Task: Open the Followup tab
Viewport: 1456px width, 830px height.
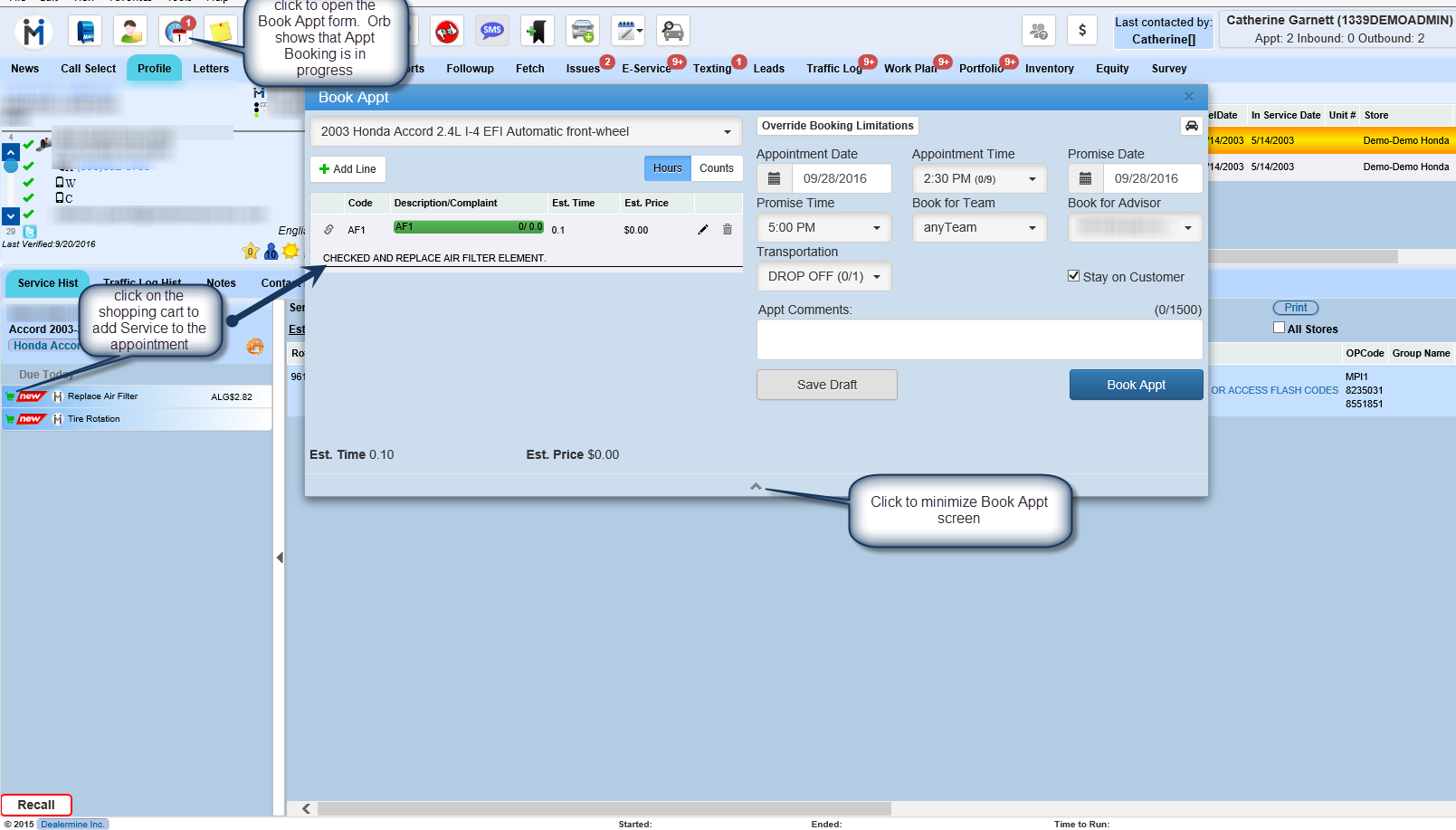Action: coord(470,69)
